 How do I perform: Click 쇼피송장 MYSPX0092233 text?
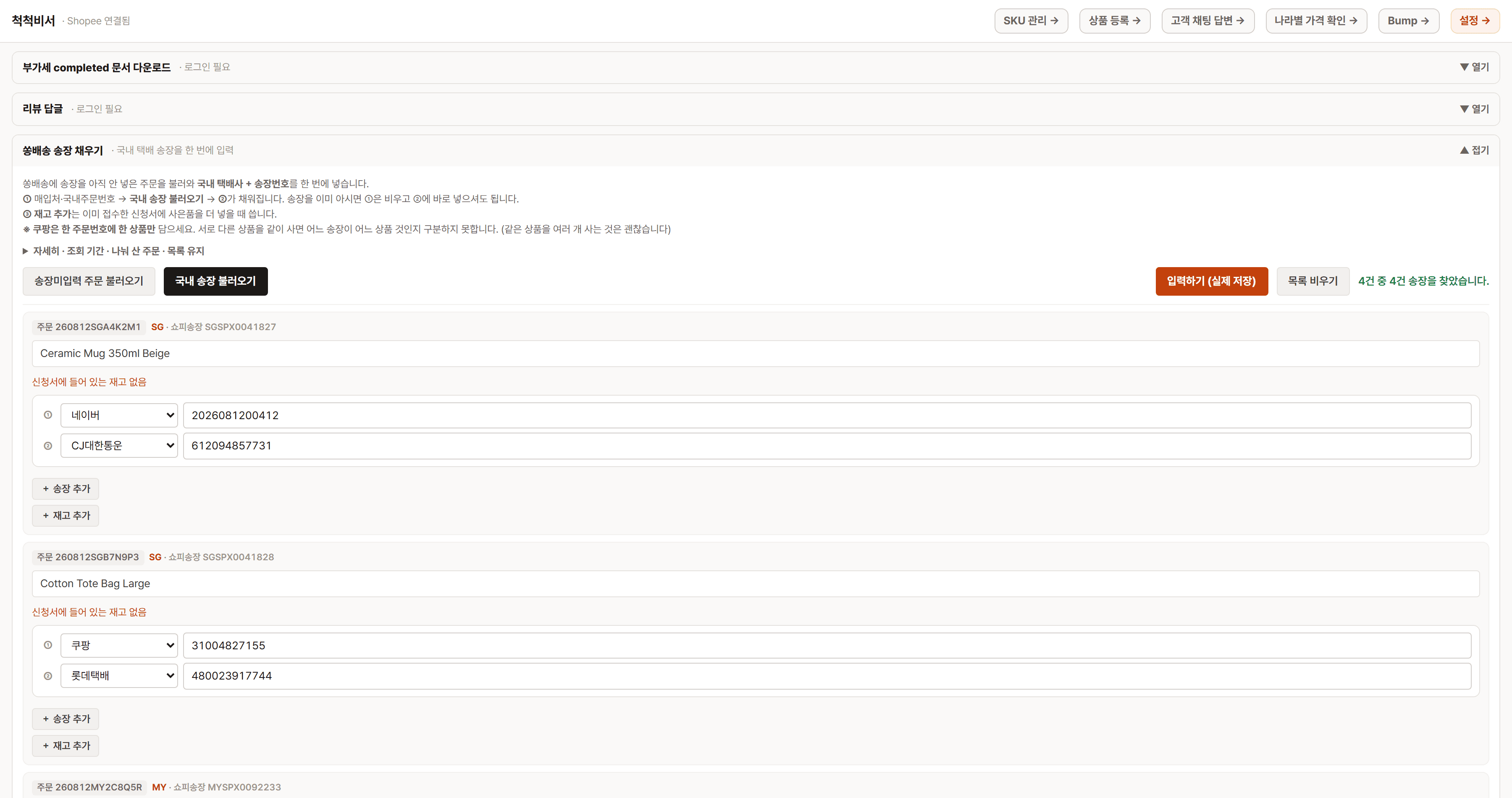227,787
